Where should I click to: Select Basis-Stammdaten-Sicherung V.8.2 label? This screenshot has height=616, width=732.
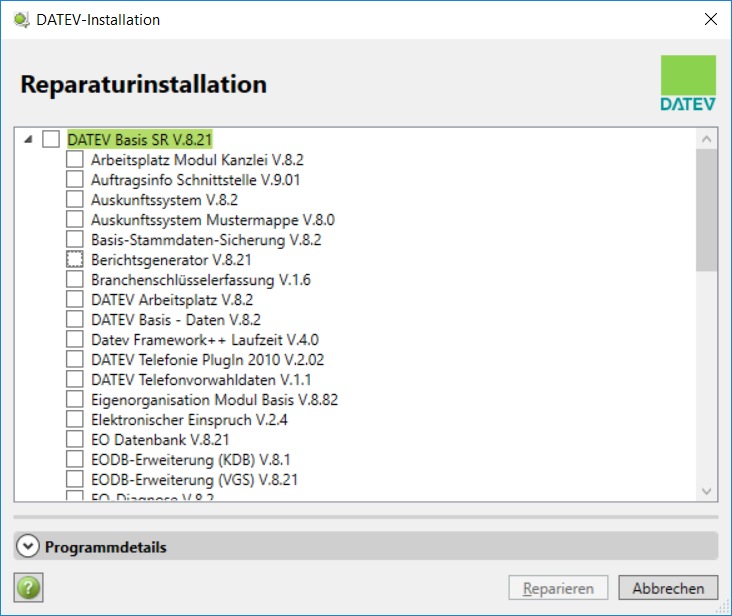pyautogui.click(x=206, y=240)
